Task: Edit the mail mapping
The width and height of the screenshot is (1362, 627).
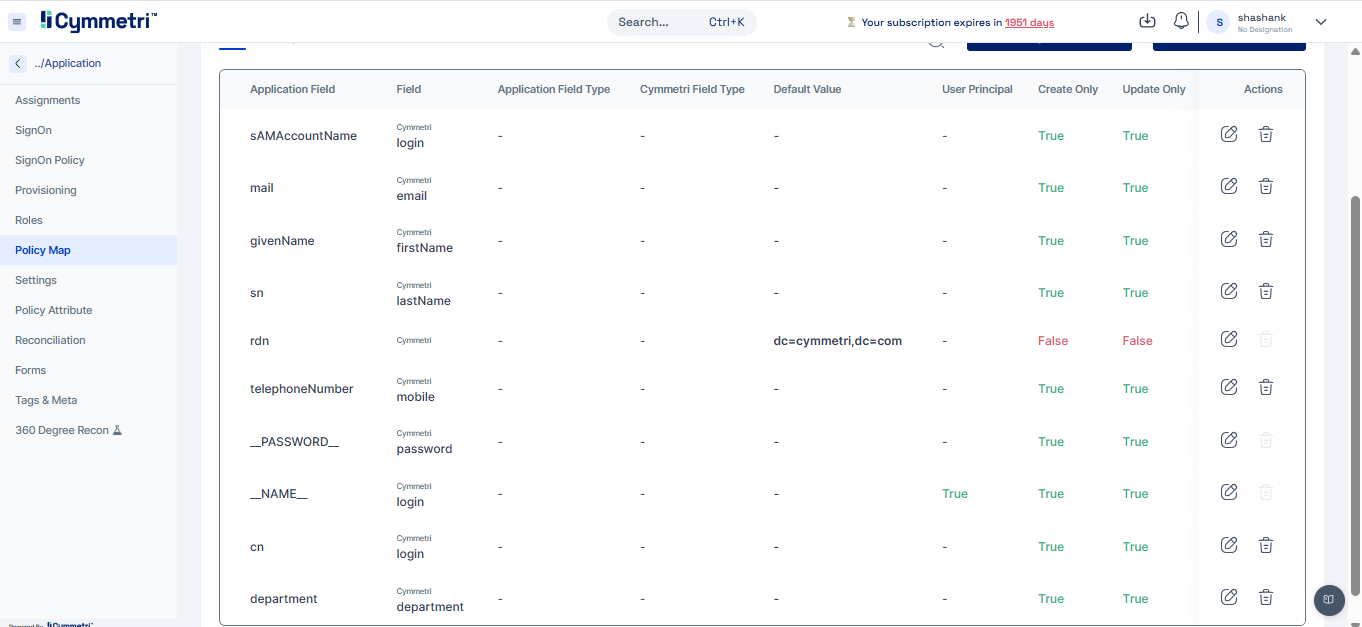Action: click(x=1229, y=186)
